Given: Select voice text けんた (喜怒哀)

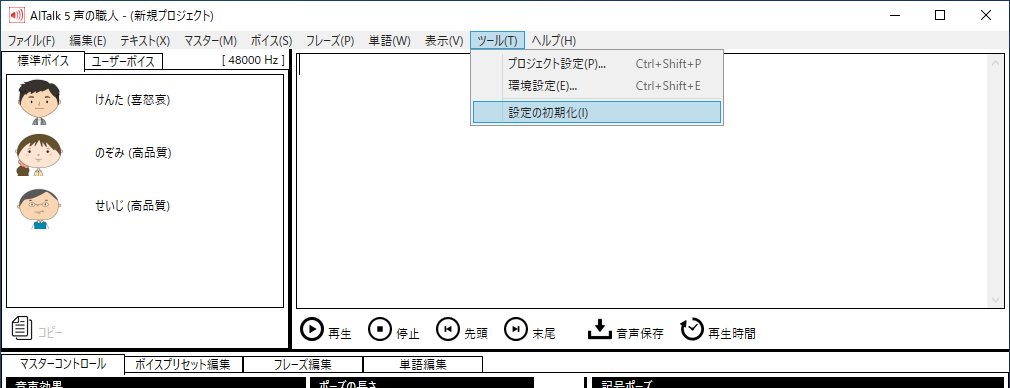Looking at the screenshot, I should 132,99.
